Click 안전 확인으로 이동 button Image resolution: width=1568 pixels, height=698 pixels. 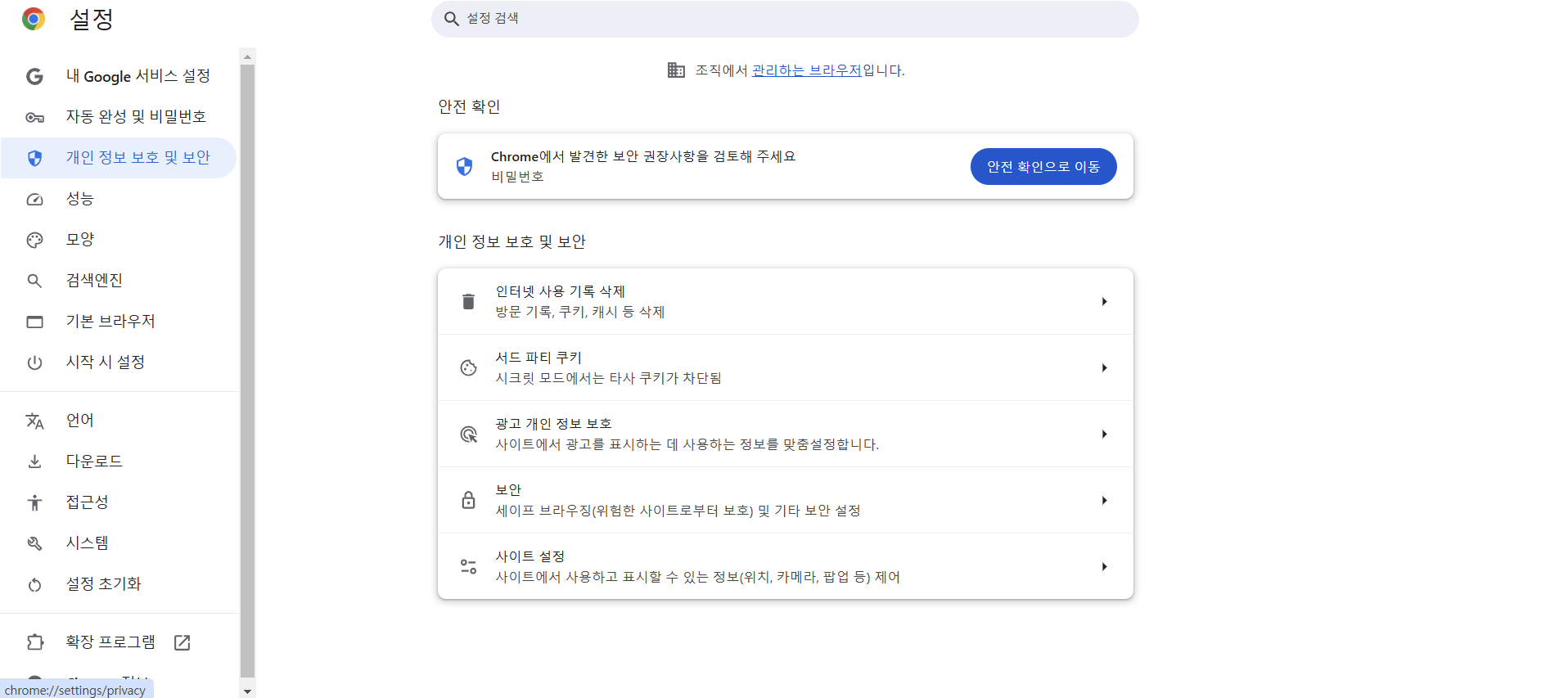[1043, 166]
